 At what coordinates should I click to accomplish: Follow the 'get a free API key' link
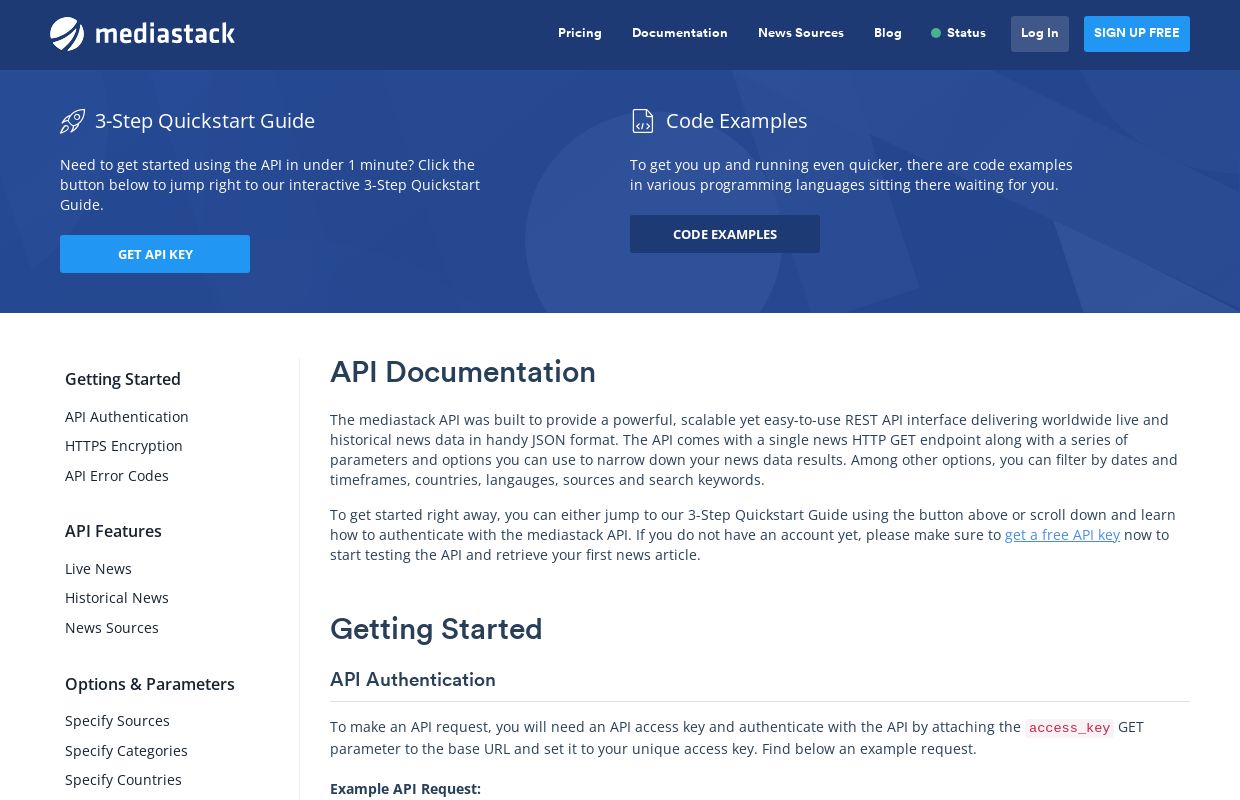click(1062, 535)
